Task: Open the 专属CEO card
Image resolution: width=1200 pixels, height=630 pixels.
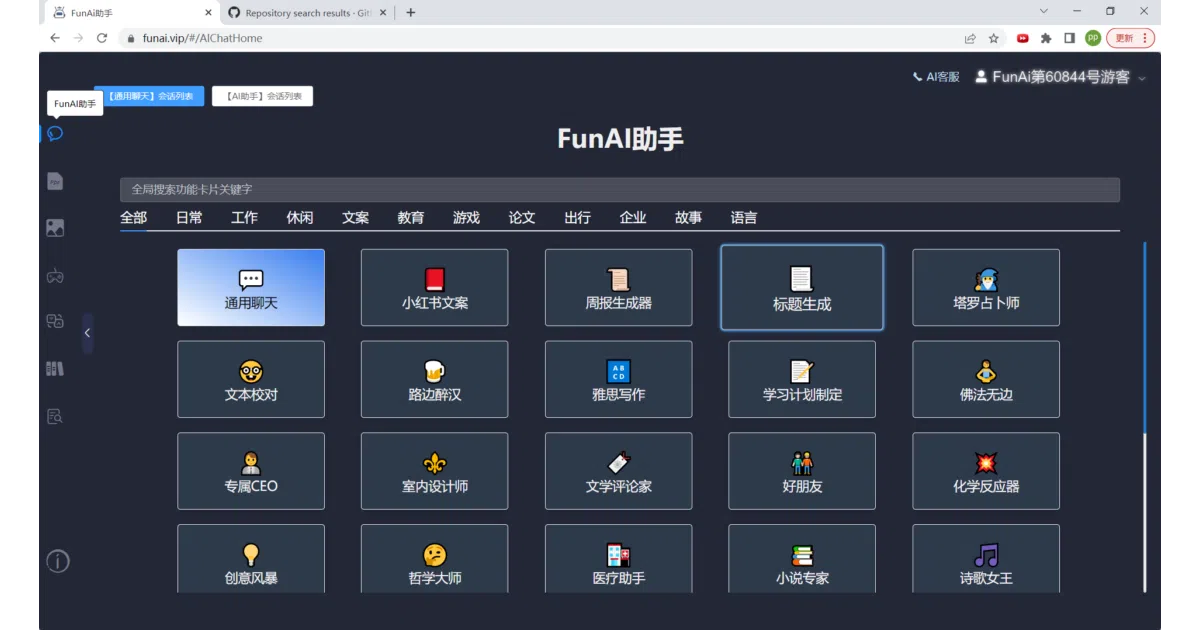Action: [251, 471]
